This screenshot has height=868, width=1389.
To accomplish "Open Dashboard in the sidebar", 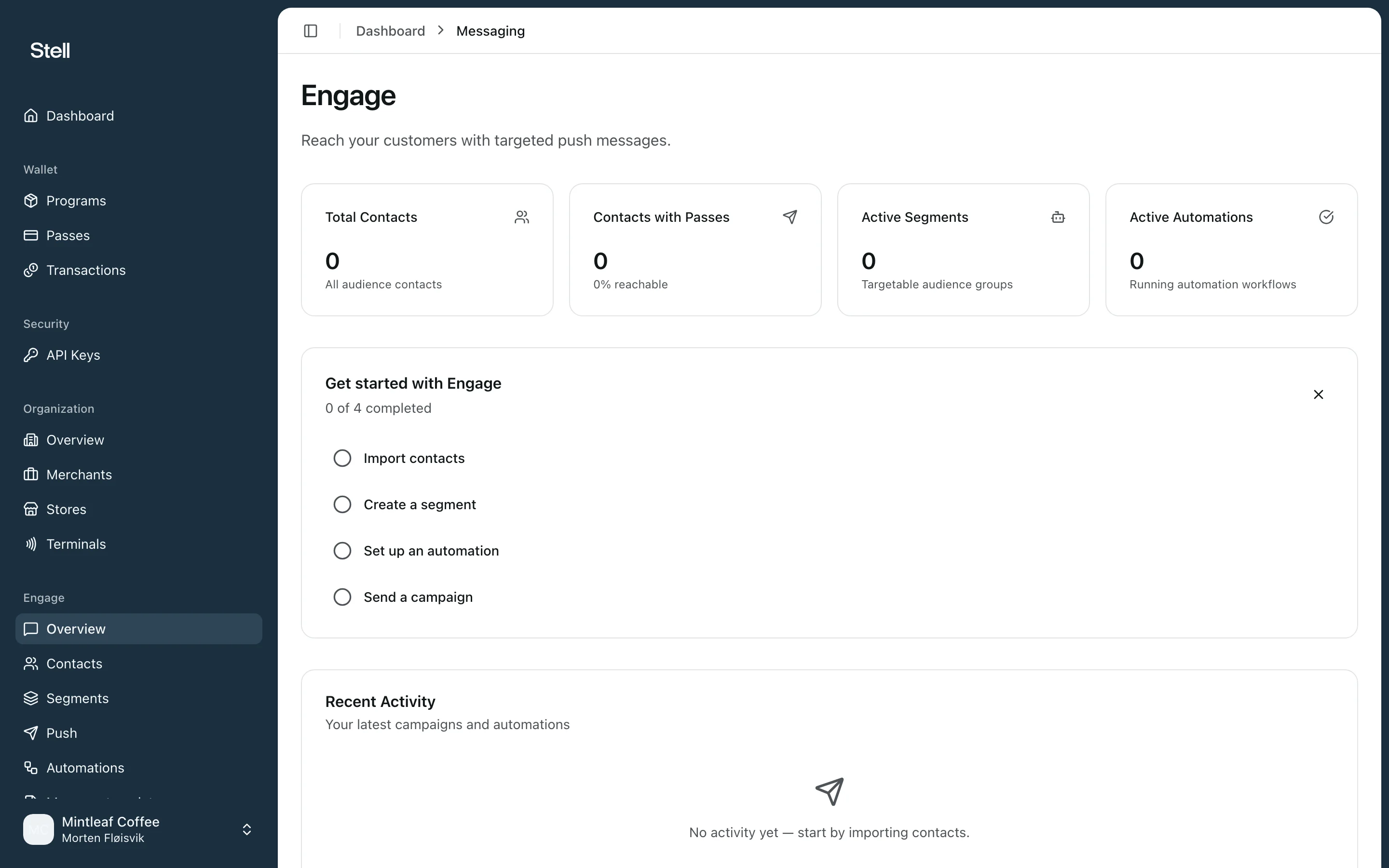I will 139,116.
